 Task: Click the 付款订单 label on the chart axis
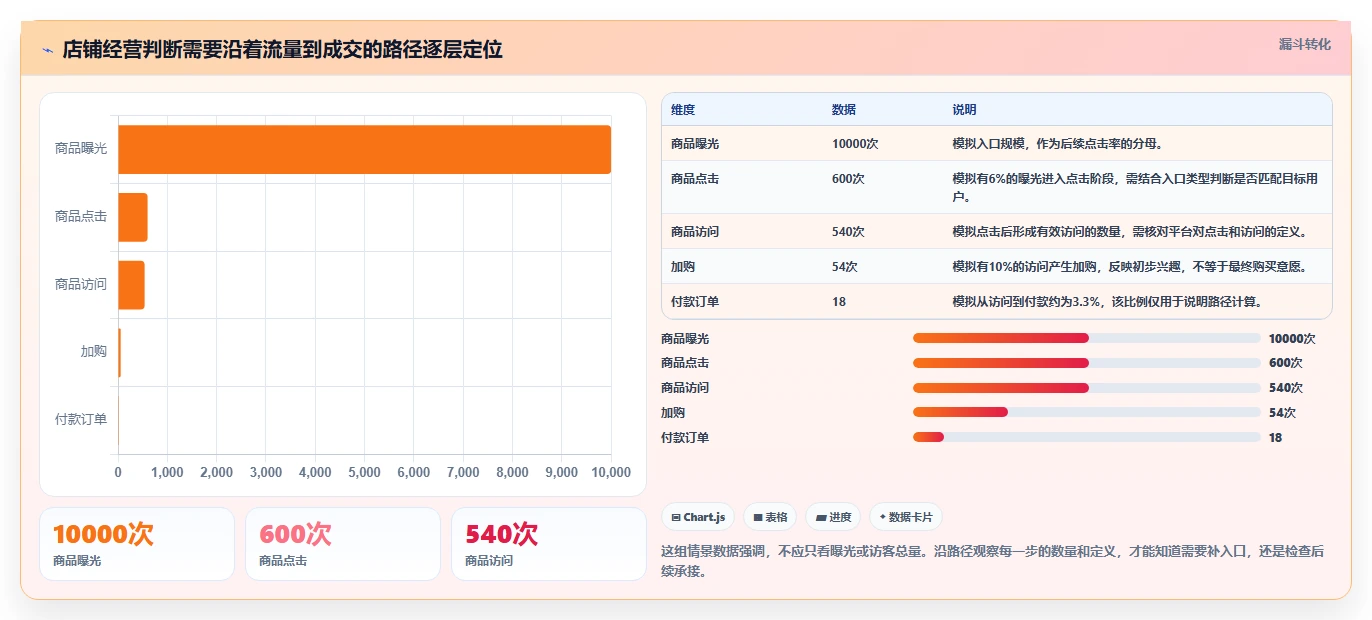[81, 419]
